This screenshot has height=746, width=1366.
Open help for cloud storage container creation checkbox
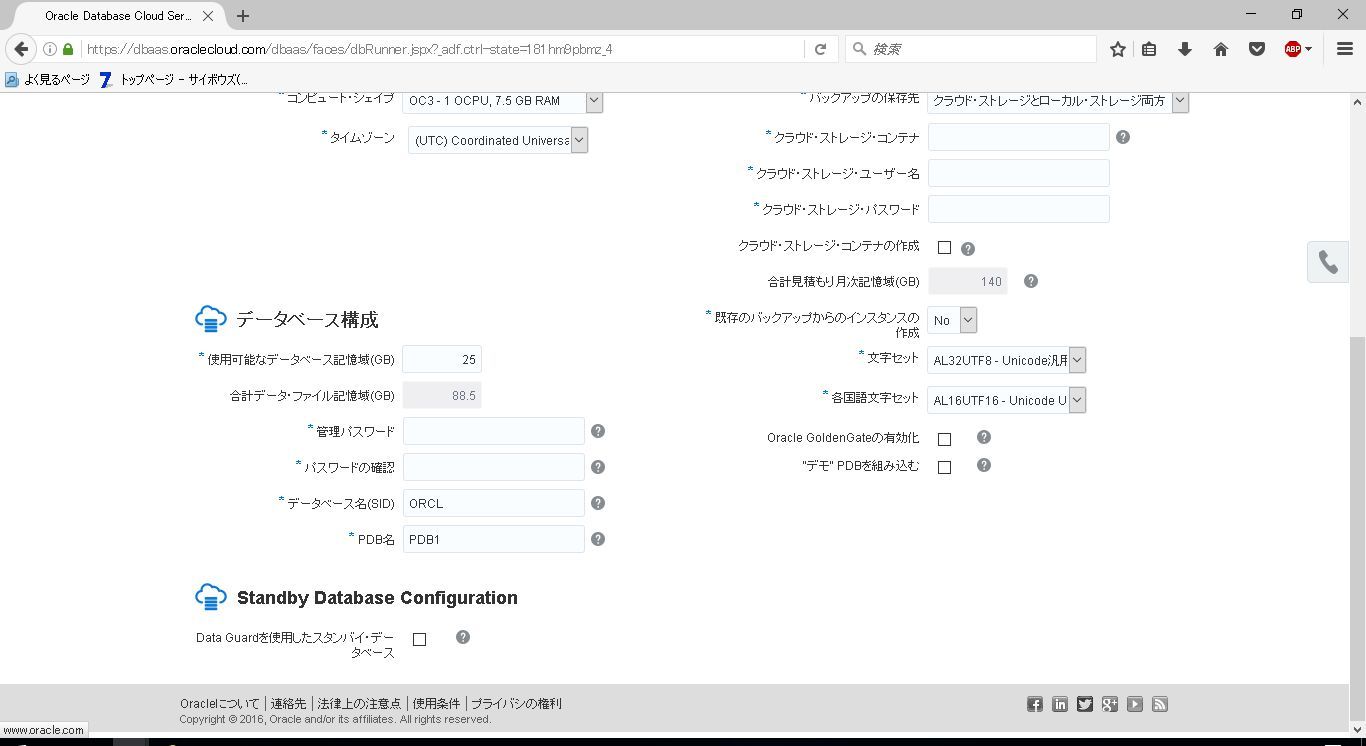pyautogui.click(x=968, y=248)
